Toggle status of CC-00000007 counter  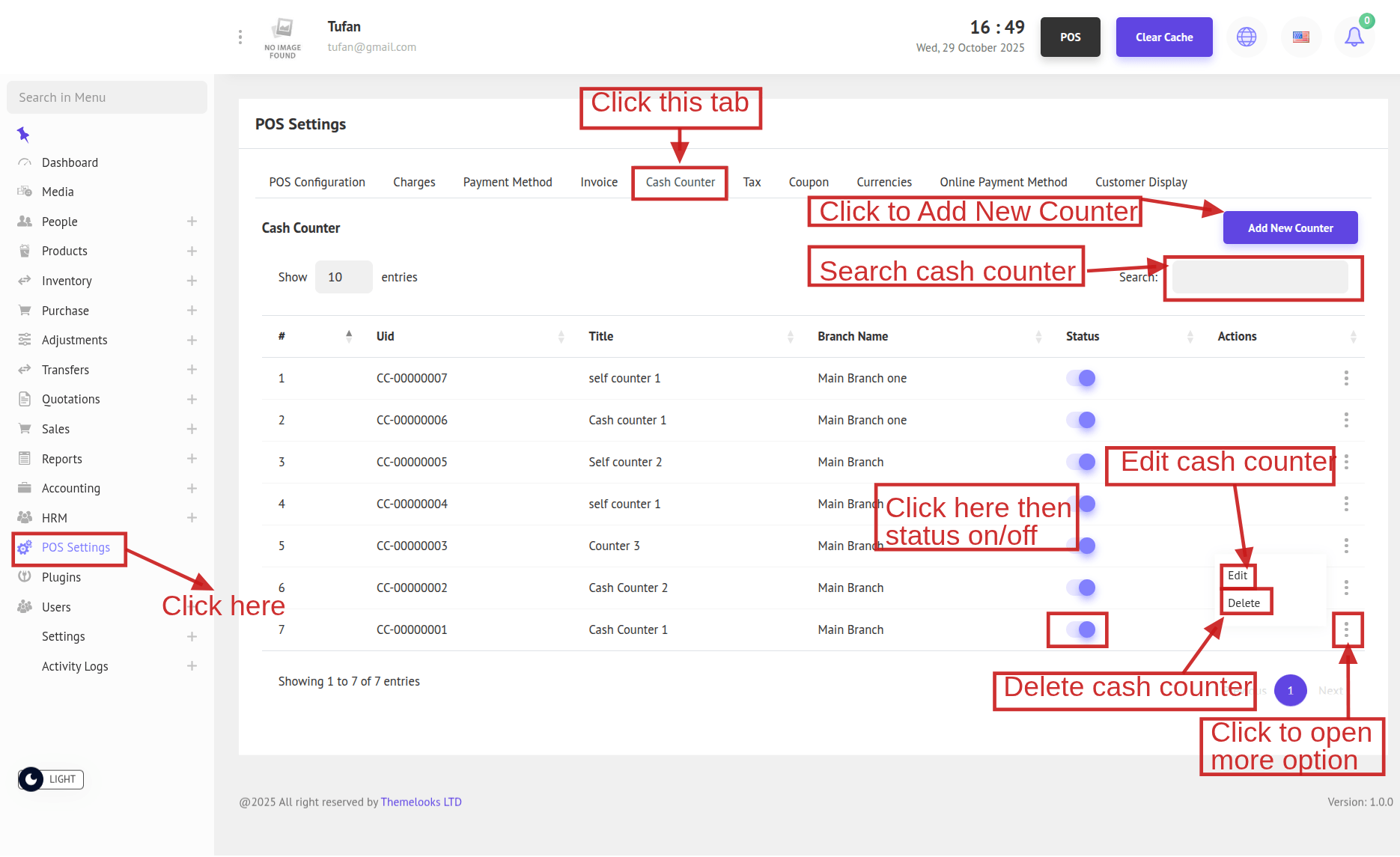pyautogui.click(x=1081, y=378)
